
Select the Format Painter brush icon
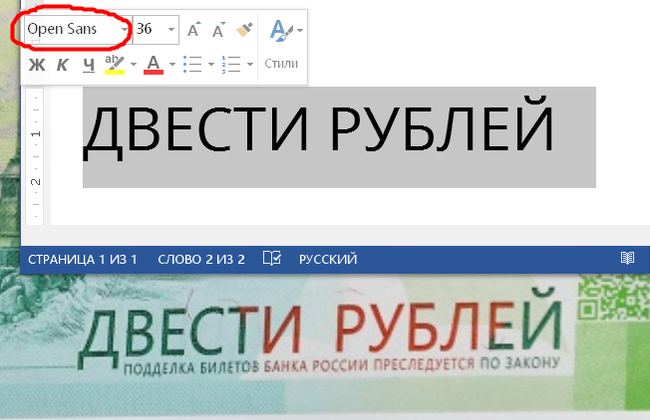(x=245, y=30)
